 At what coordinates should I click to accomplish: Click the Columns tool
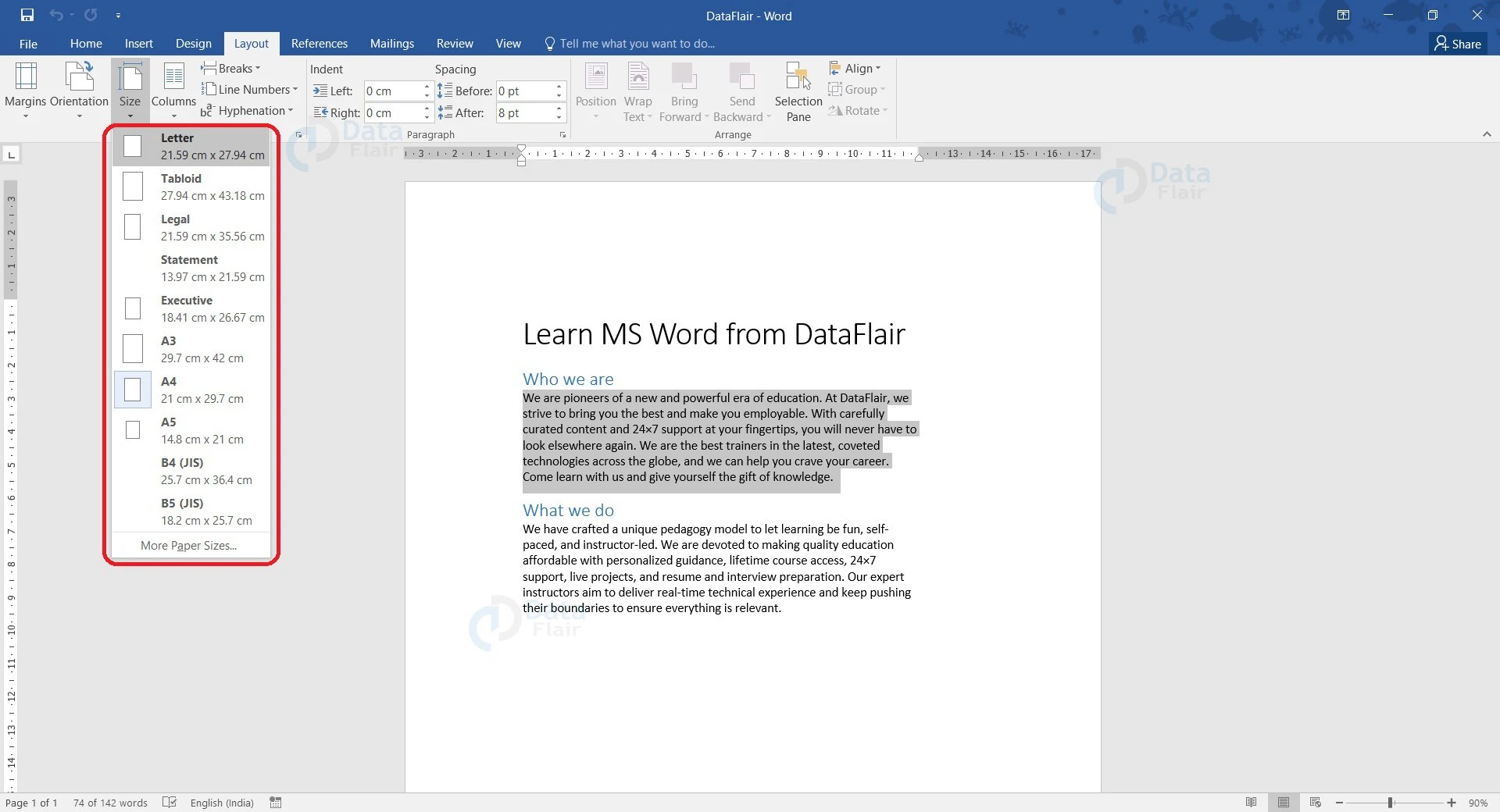pos(173,86)
